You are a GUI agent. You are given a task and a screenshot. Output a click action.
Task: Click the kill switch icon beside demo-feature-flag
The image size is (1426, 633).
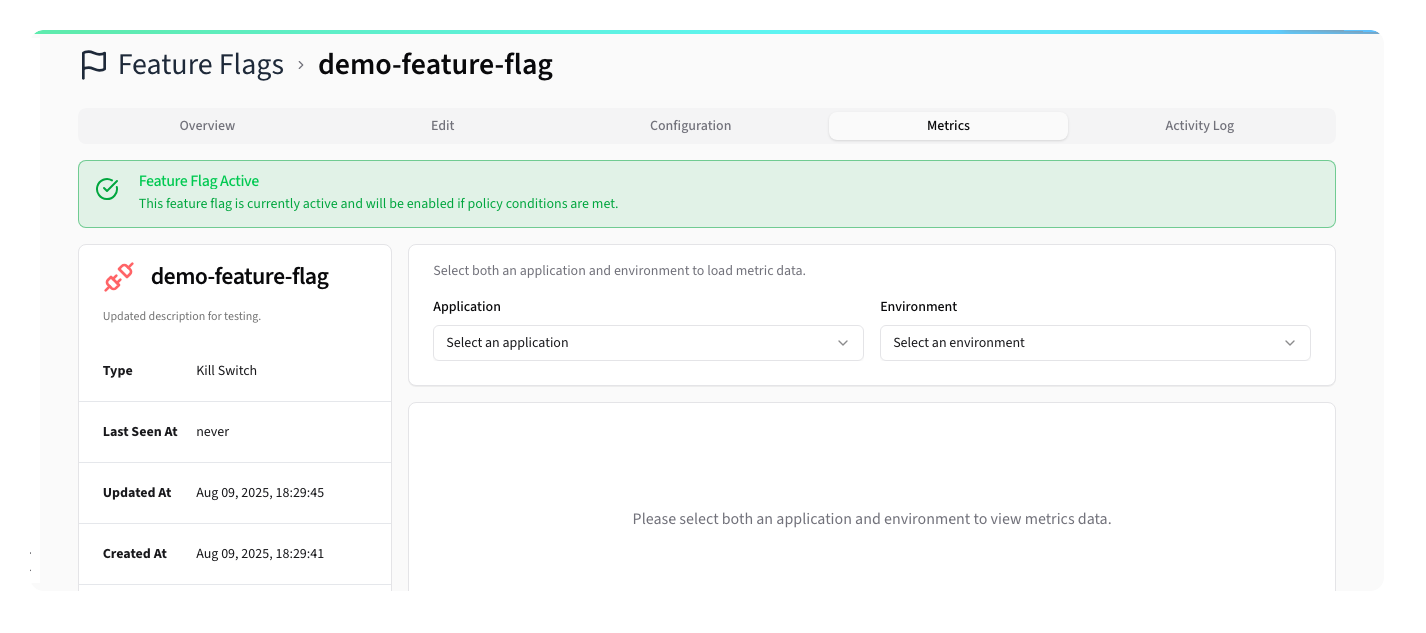click(x=119, y=277)
